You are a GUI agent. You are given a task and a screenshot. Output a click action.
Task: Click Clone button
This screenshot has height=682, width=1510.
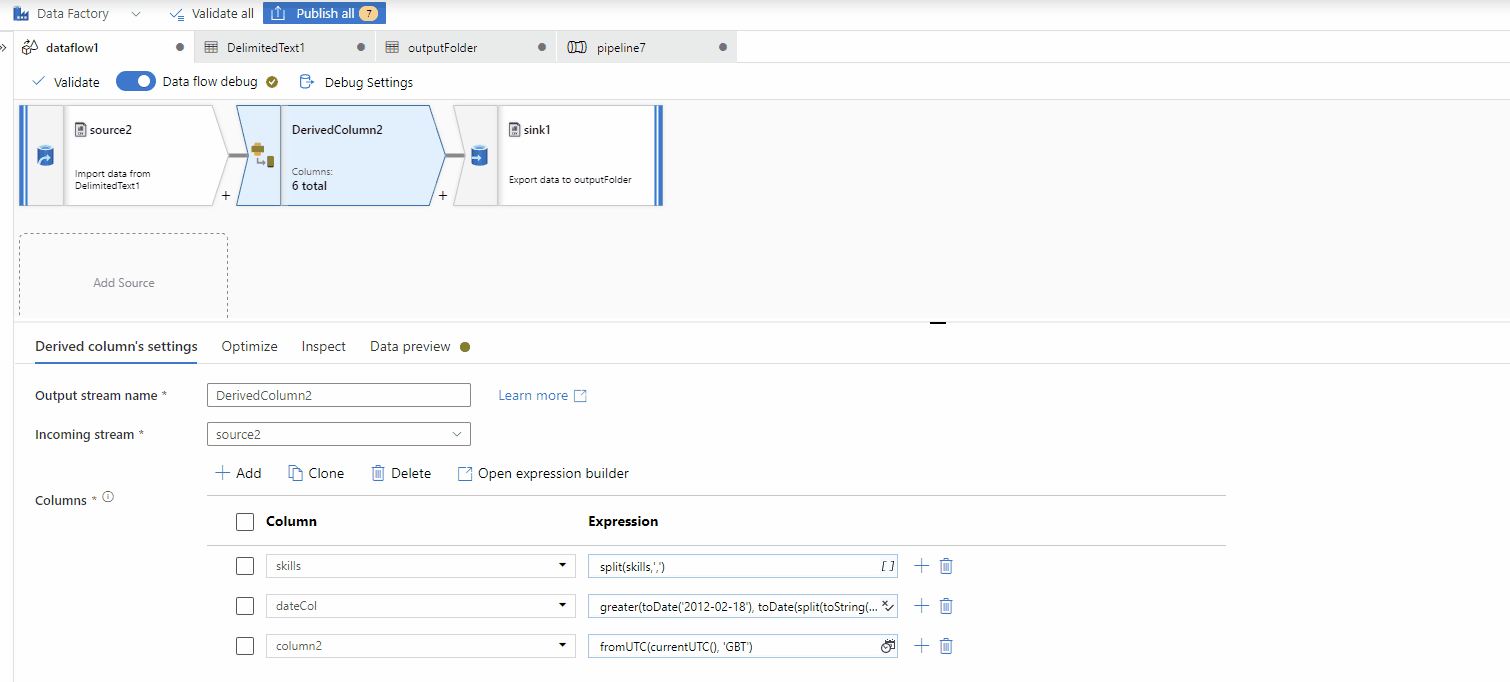316,473
